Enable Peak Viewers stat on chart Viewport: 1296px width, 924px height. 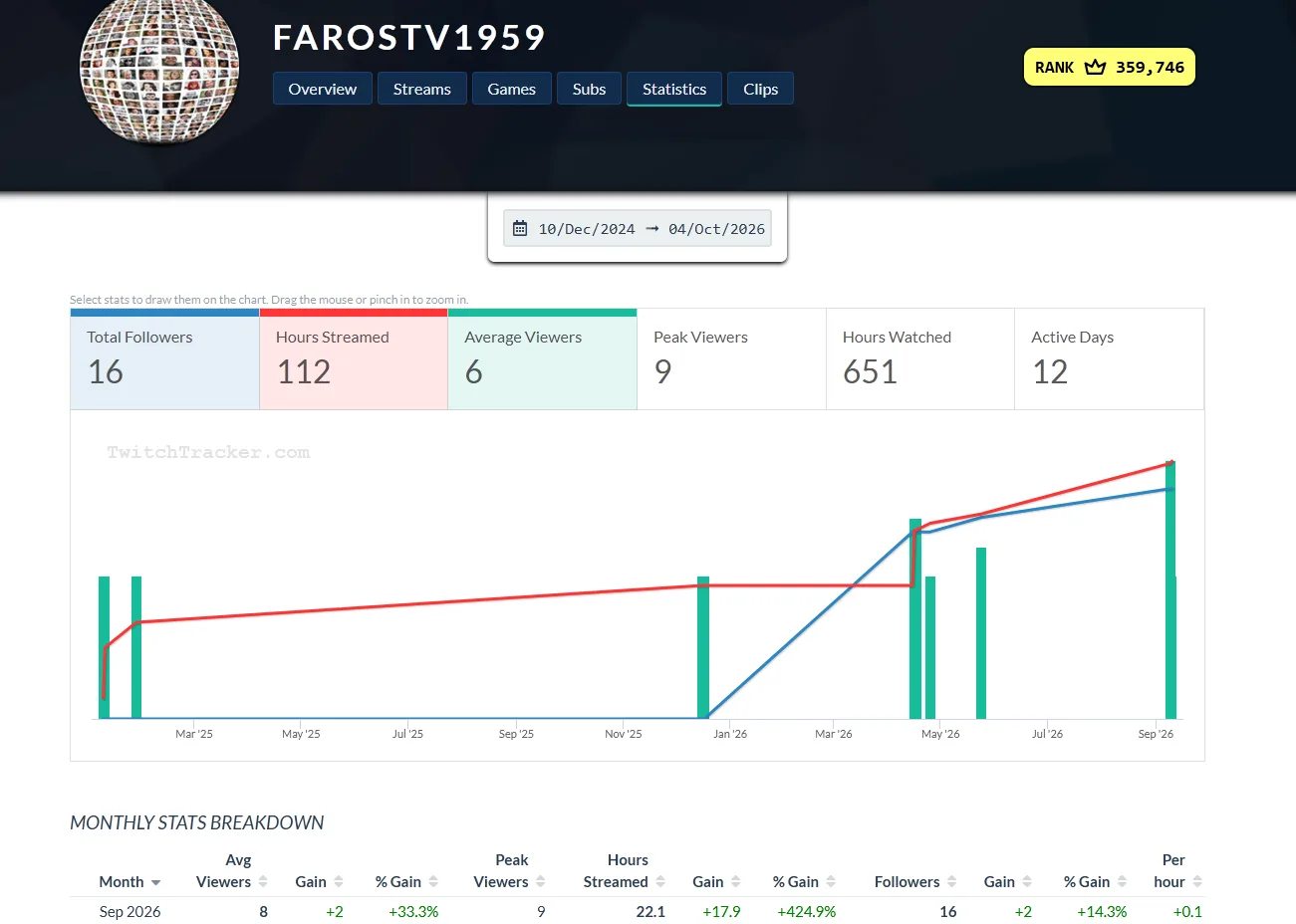click(731, 359)
